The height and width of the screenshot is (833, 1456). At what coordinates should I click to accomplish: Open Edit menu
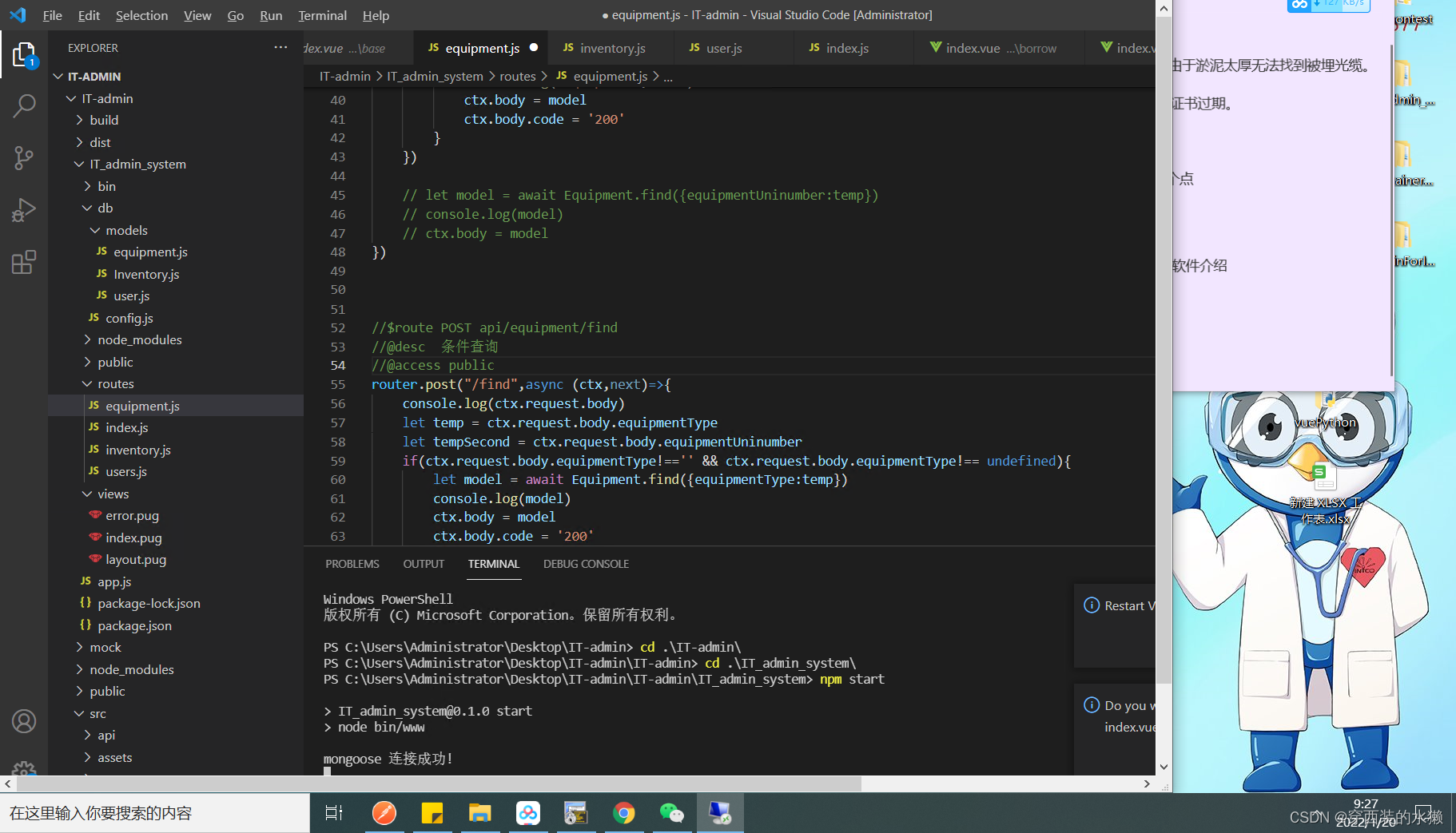[89, 15]
